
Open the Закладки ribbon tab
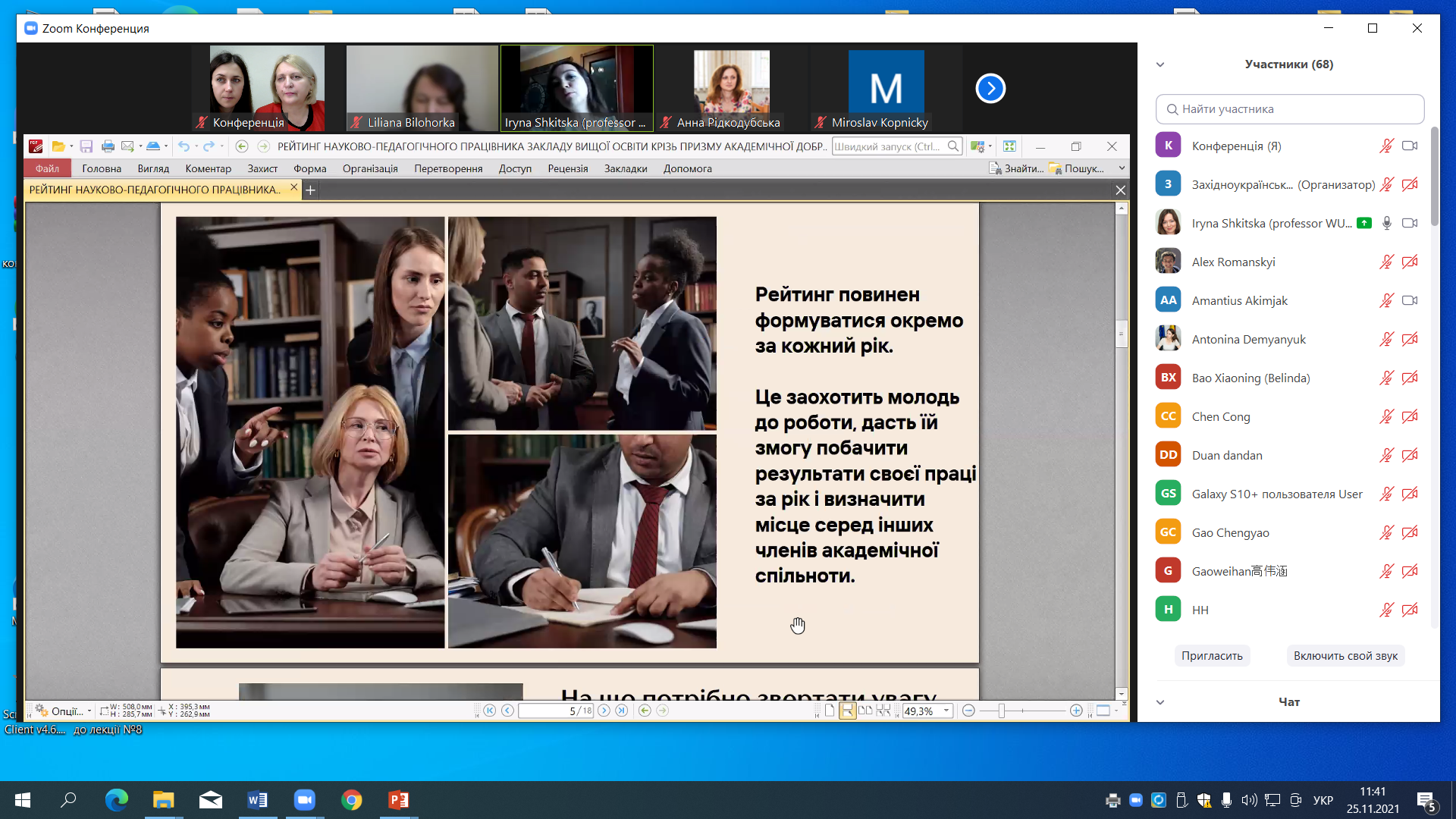[626, 168]
